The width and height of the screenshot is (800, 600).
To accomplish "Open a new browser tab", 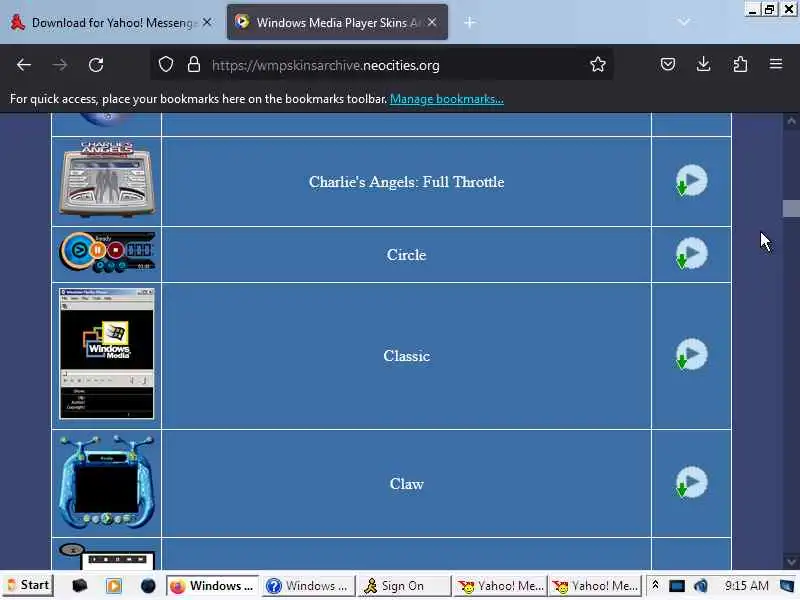I will [470, 22].
